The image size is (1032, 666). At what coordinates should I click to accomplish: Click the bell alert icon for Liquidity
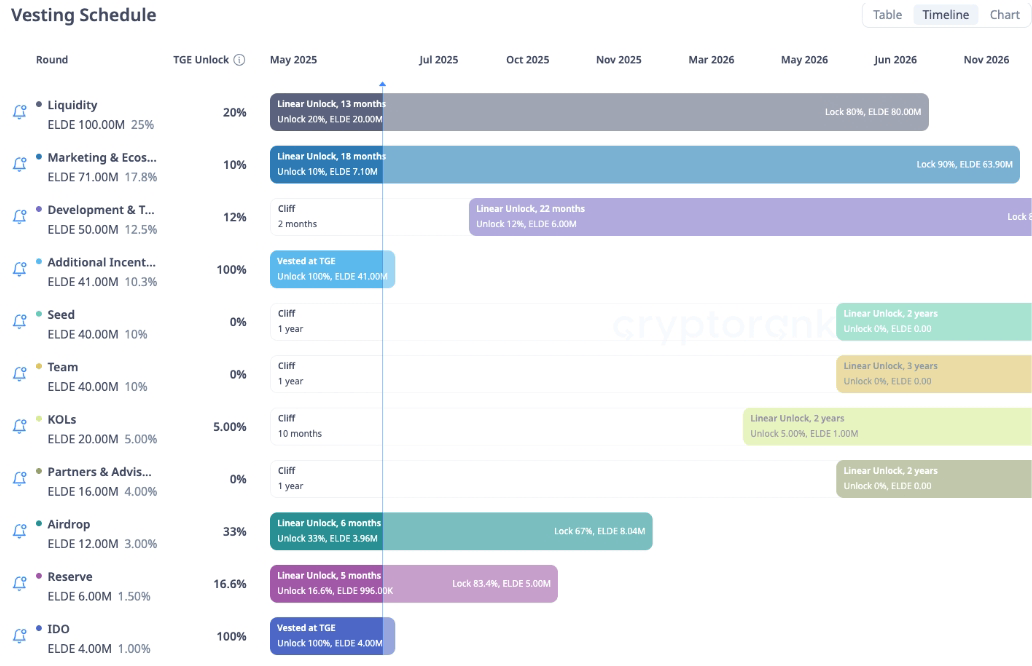point(19,113)
